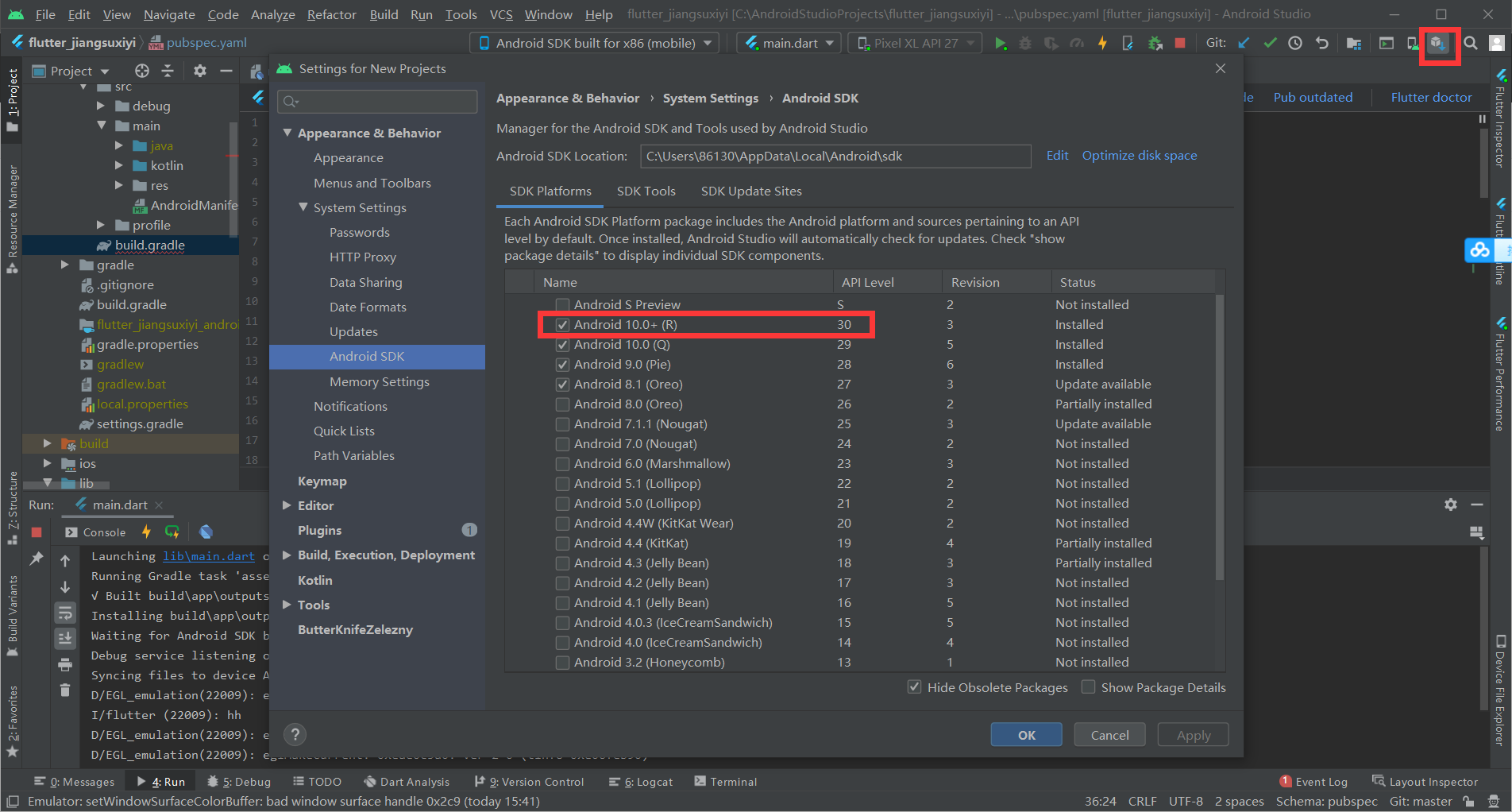Image resolution: width=1512 pixels, height=812 pixels.
Task: Switch to the SDK Tools tab
Action: click(x=646, y=191)
